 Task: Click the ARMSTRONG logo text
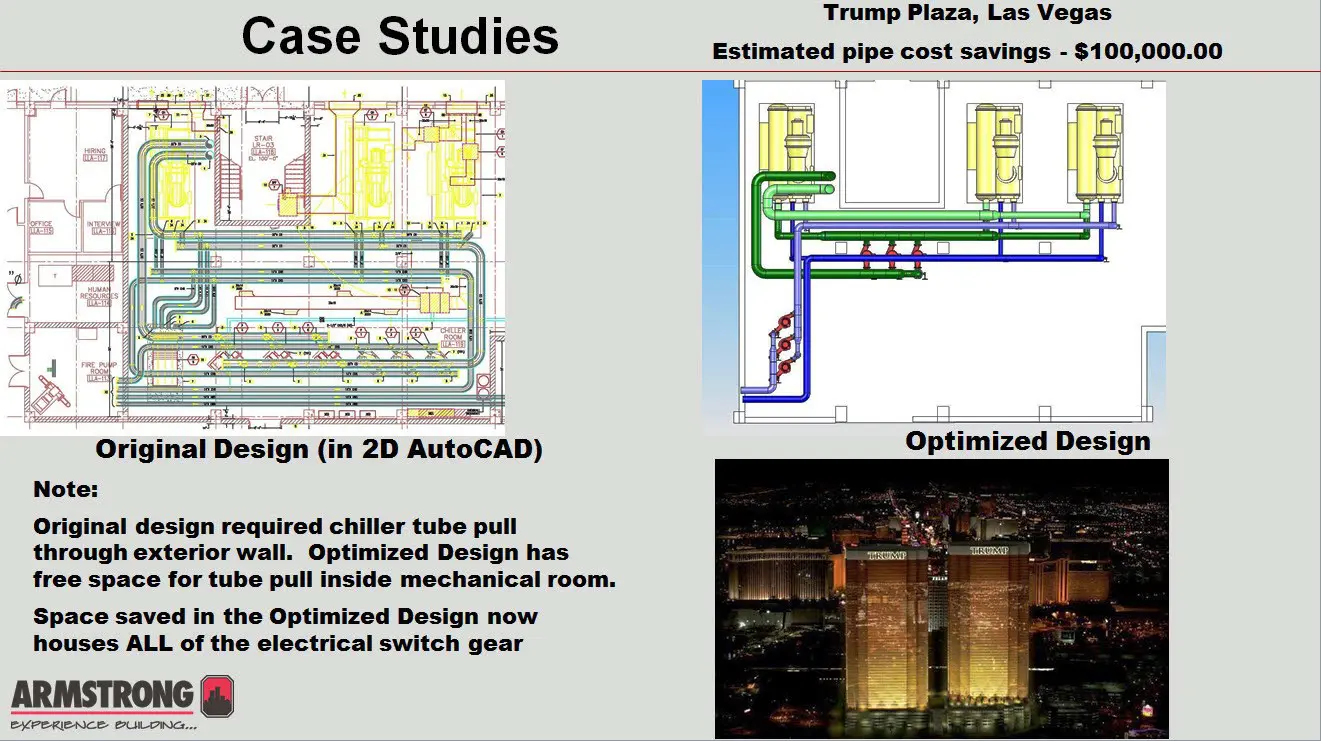(102, 694)
